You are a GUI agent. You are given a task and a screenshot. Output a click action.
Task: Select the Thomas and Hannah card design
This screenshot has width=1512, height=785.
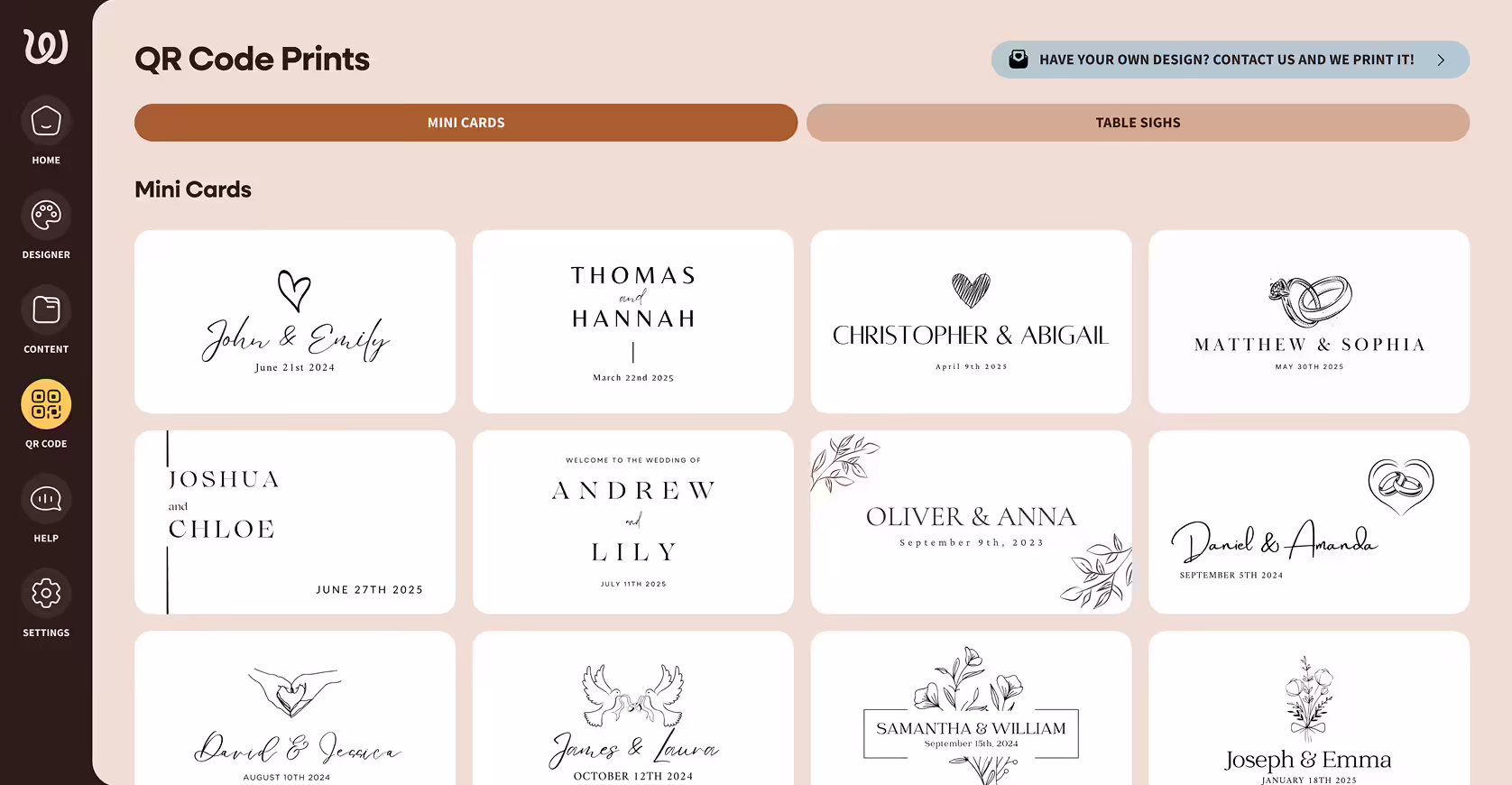[x=633, y=322]
